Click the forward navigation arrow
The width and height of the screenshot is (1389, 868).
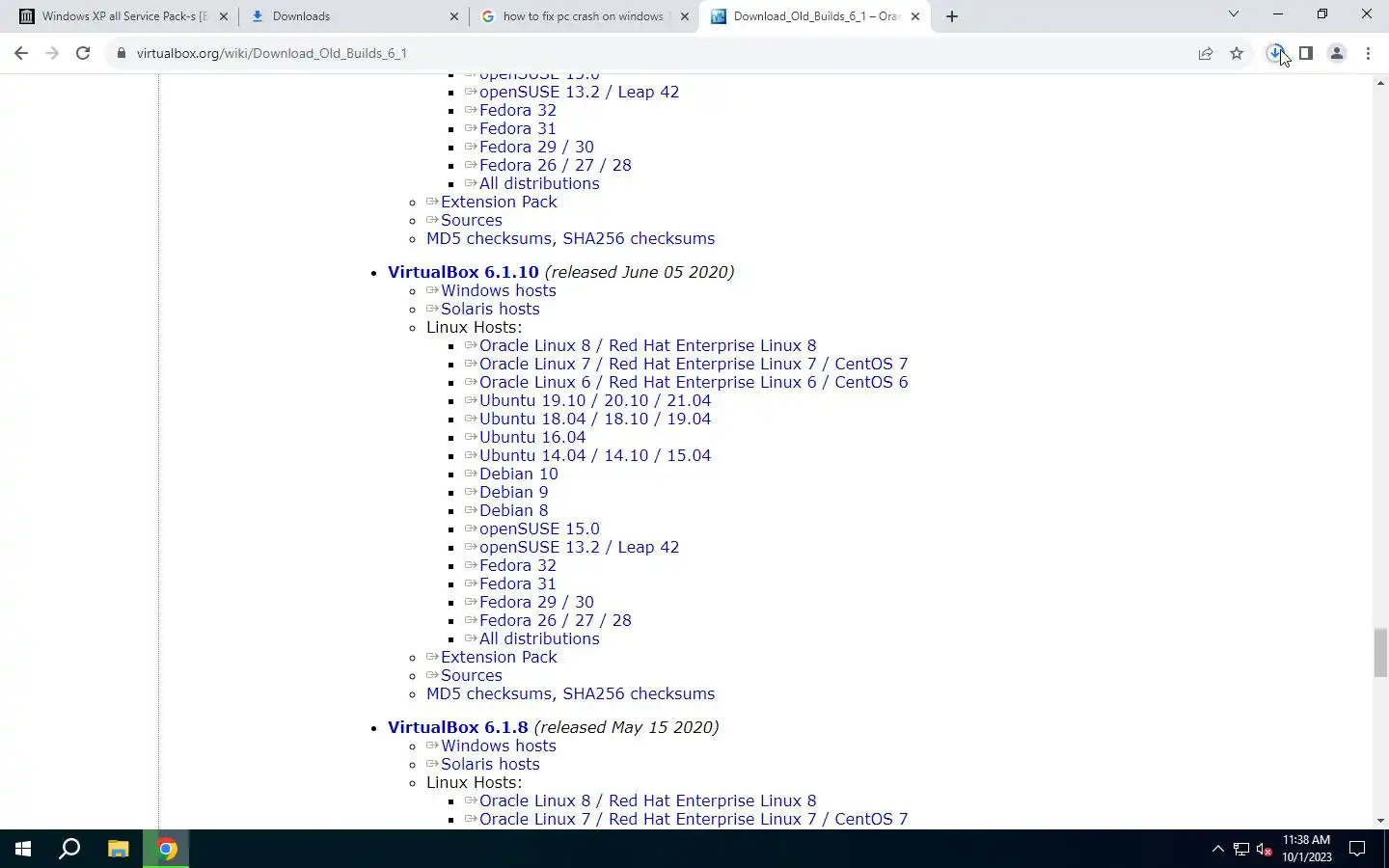pos(52,53)
